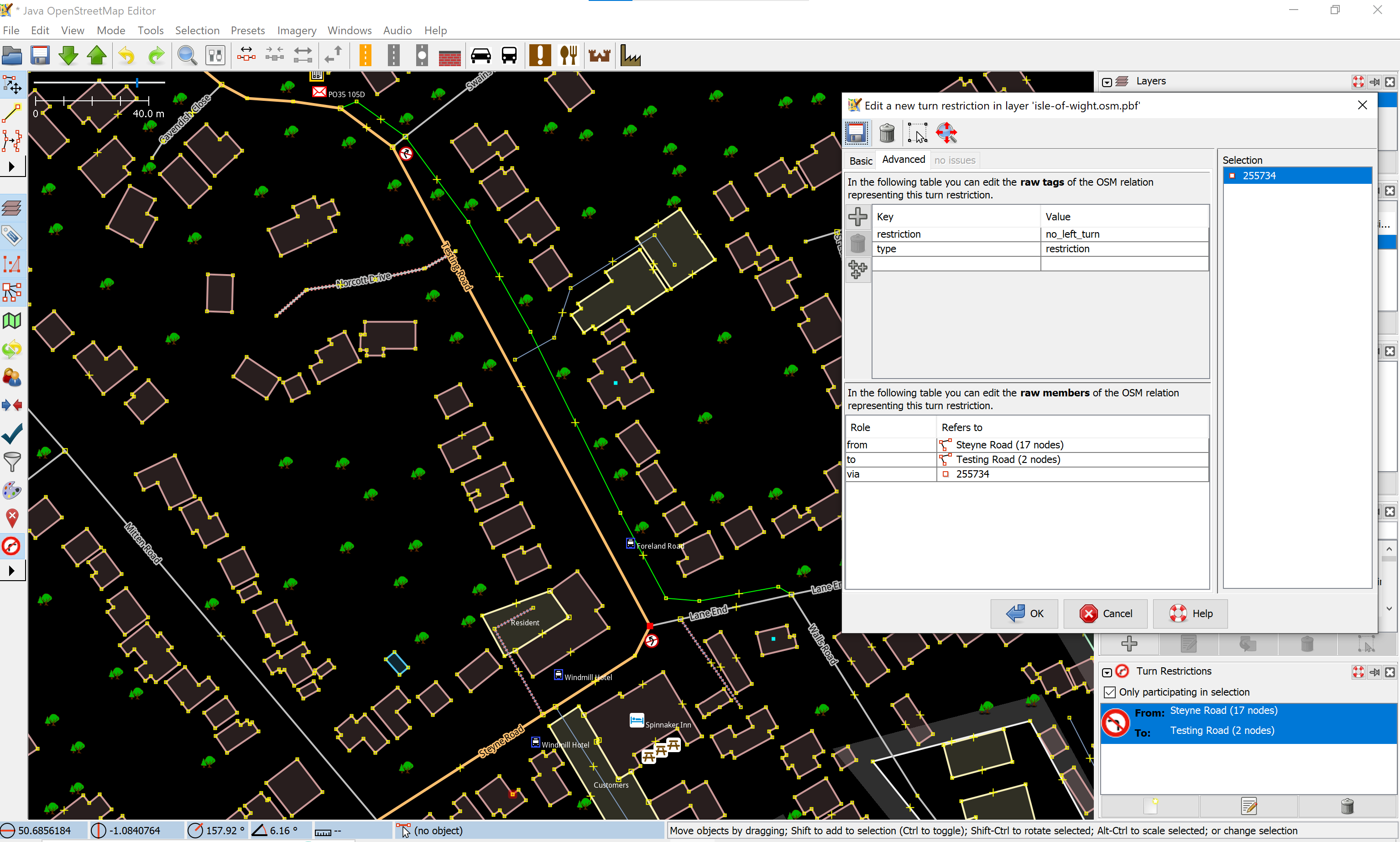Uncheck 'Only participating in selection'
This screenshot has height=842, width=1400.
tap(1111, 691)
